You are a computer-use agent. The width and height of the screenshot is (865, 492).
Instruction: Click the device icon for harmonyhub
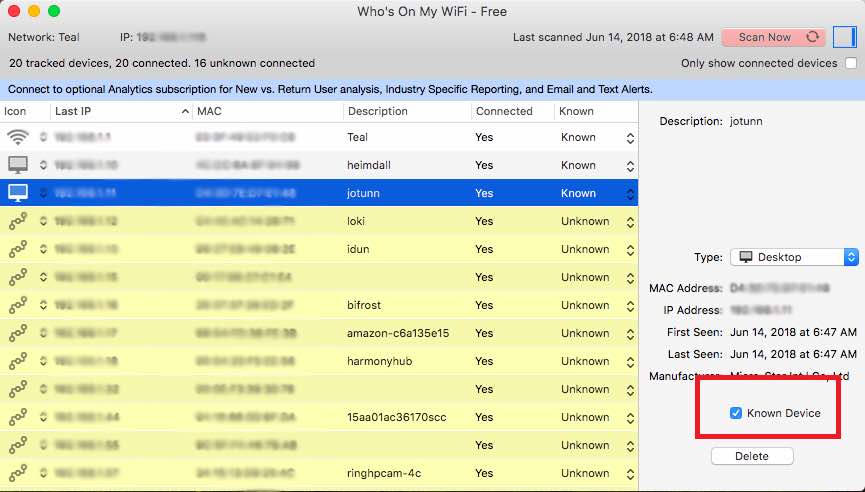[18, 361]
